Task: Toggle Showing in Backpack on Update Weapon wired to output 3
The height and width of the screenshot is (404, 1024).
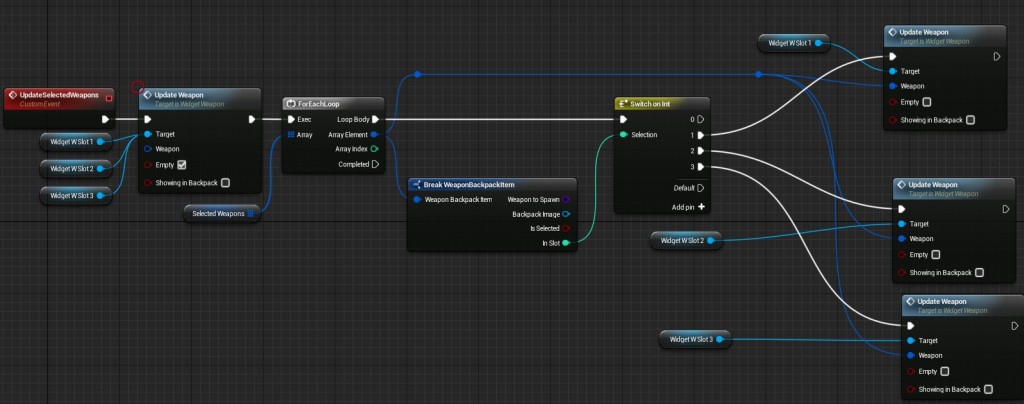Action: point(988,389)
